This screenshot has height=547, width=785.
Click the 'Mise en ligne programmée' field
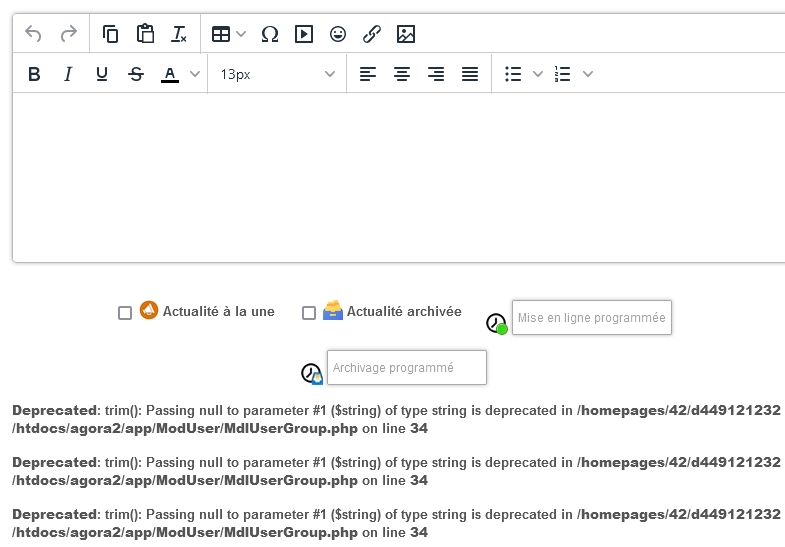tap(591, 318)
